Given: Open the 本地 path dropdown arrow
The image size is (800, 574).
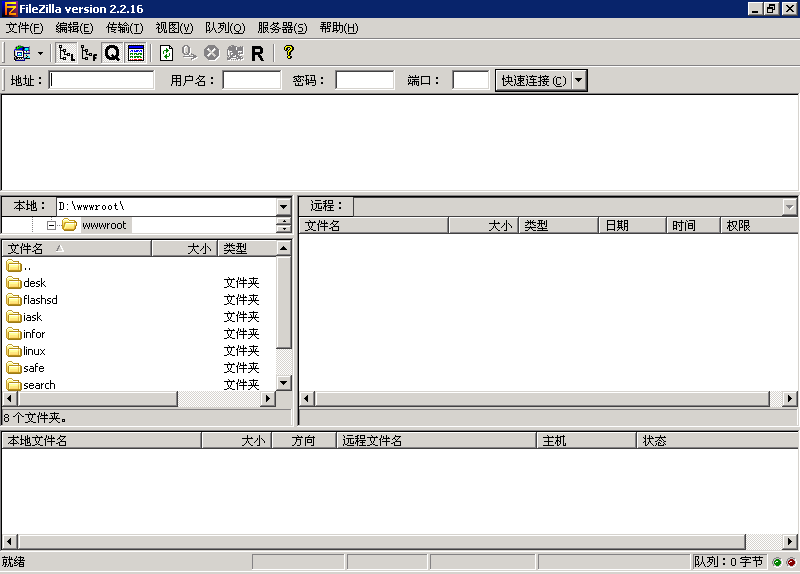Looking at the screenshot, I should [284, 207].
